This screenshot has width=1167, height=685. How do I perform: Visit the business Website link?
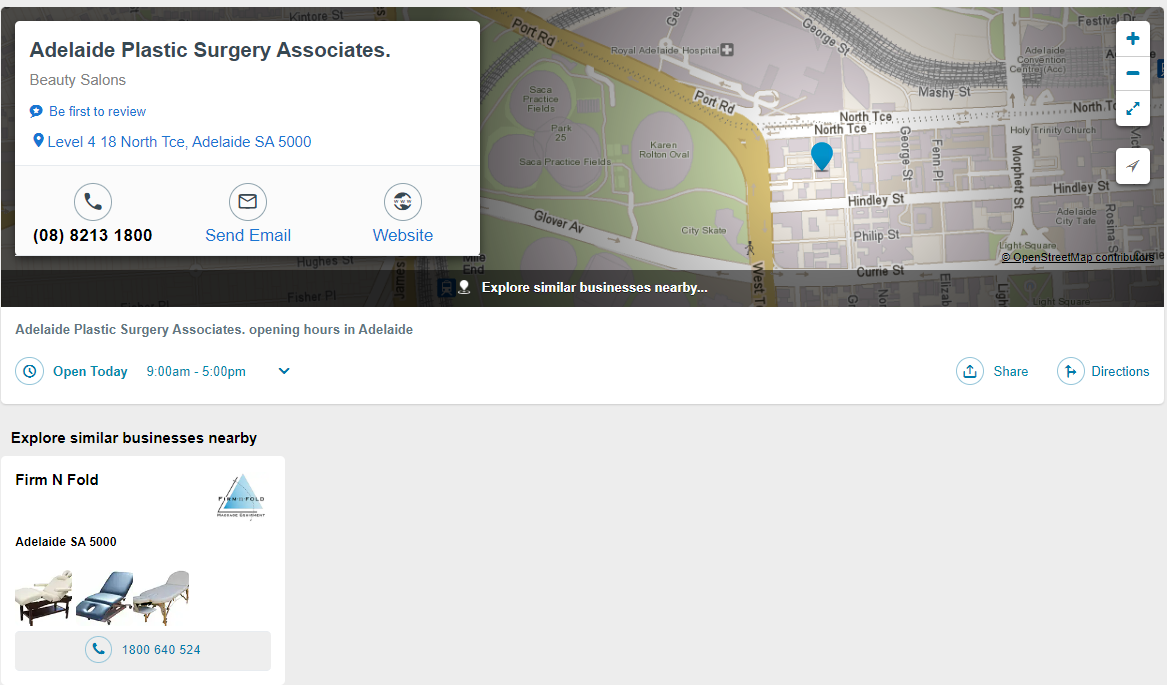tap(403, 235)
